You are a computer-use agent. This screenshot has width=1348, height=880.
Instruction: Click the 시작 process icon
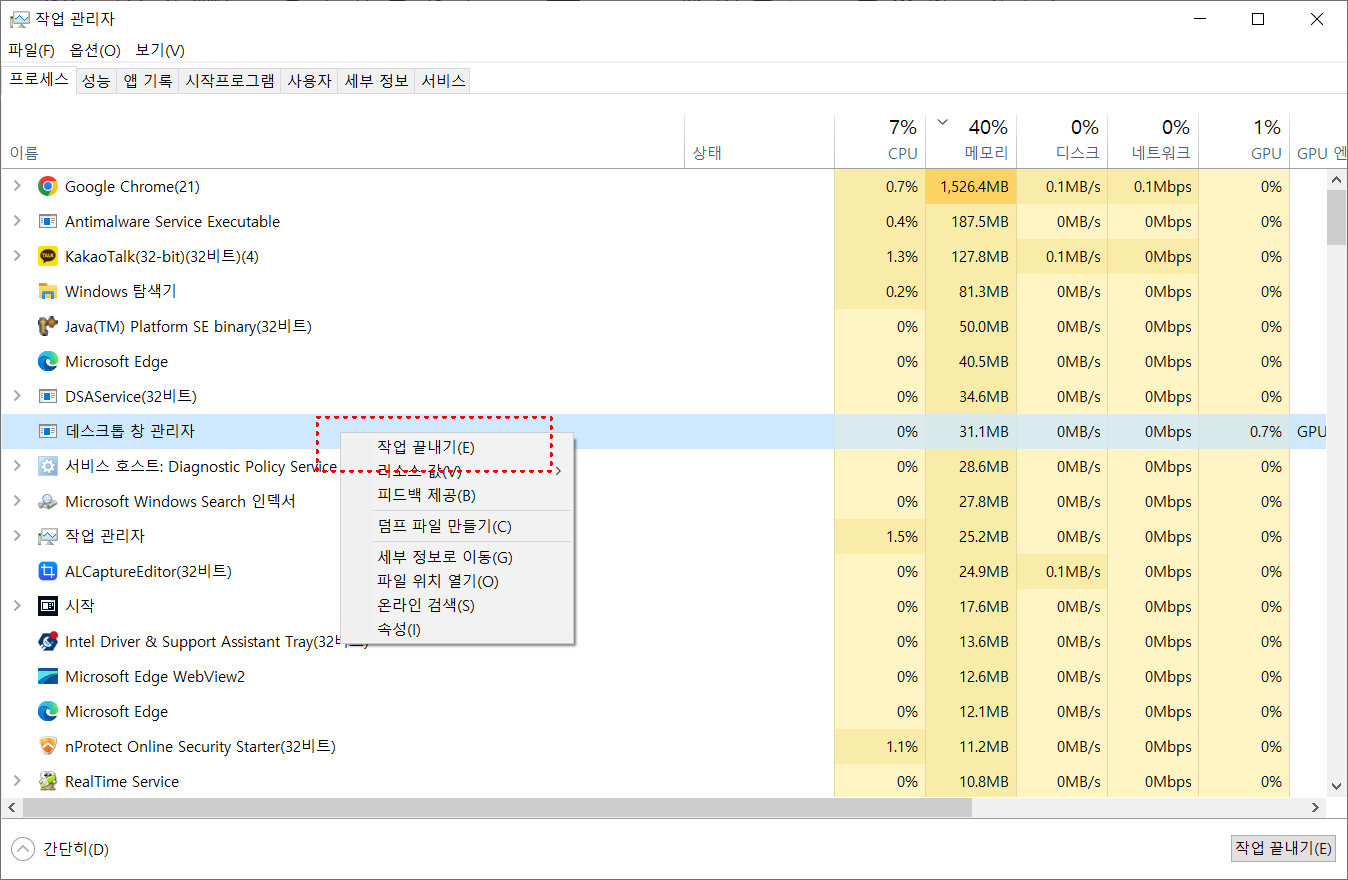coord(47,606)
